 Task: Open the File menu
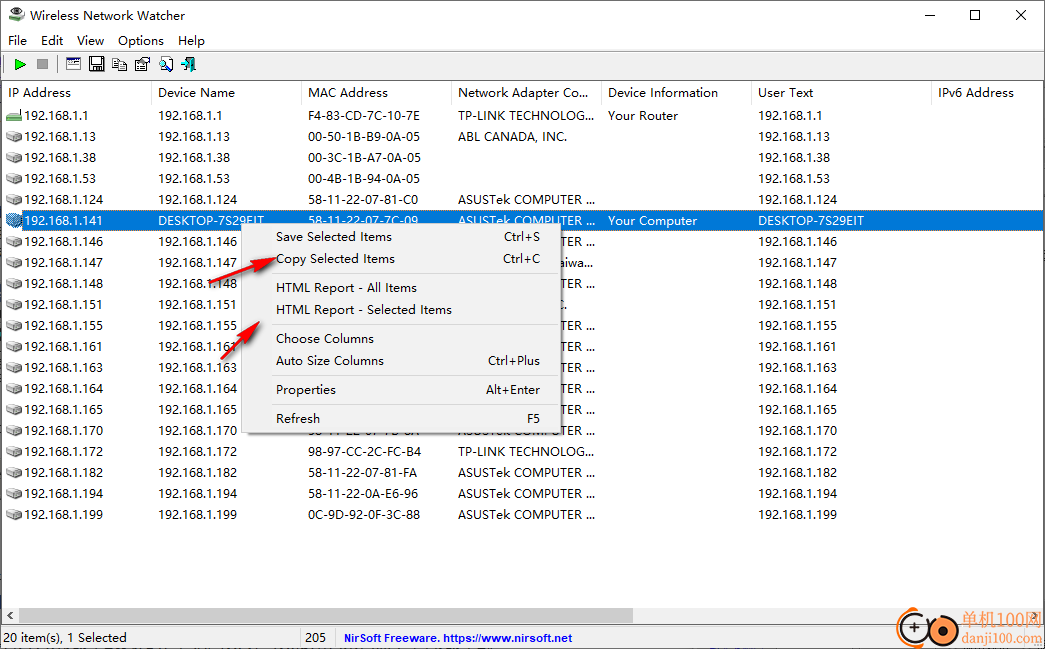[x=17, y=41]
